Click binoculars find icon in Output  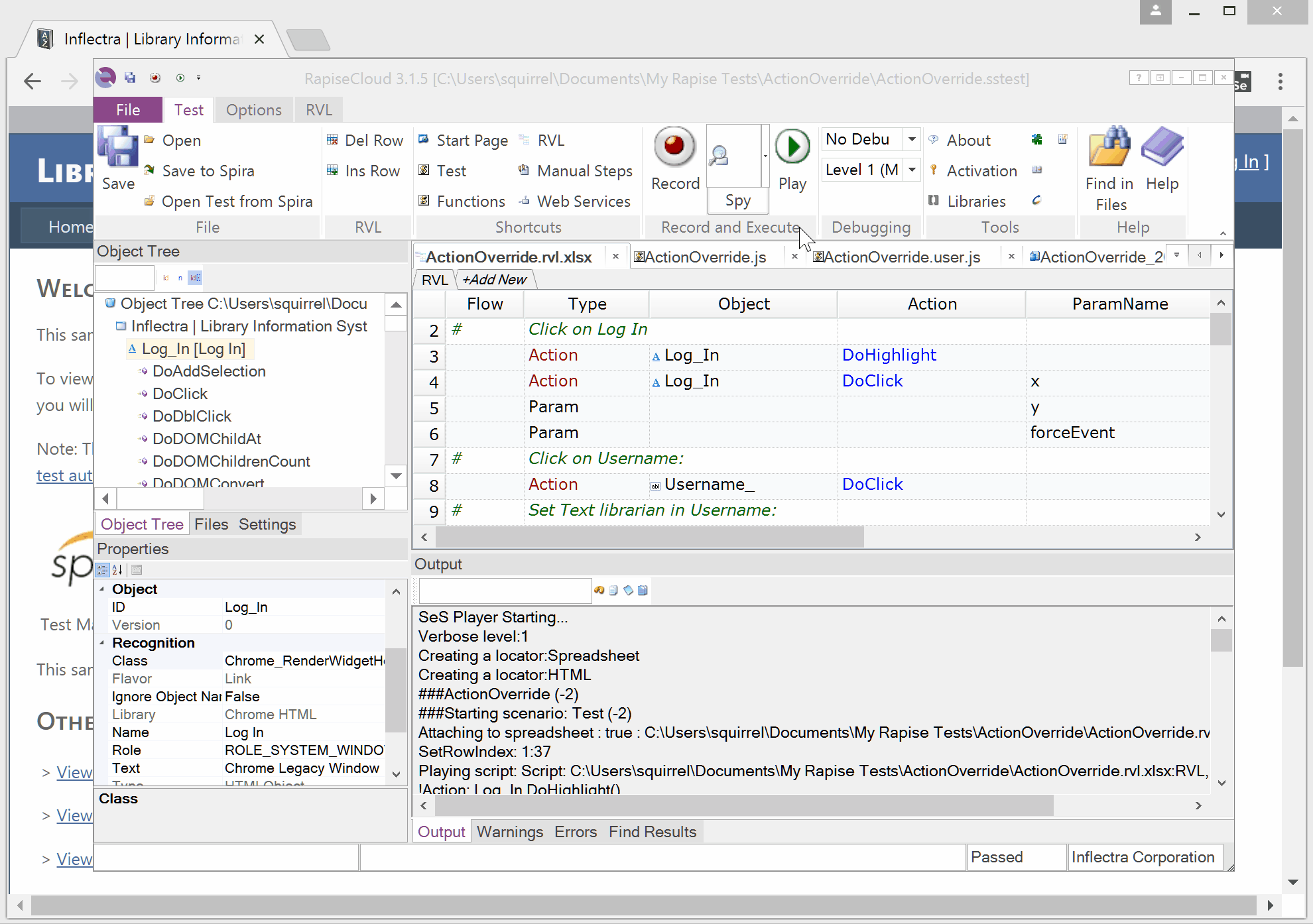[x=599, y=590]
